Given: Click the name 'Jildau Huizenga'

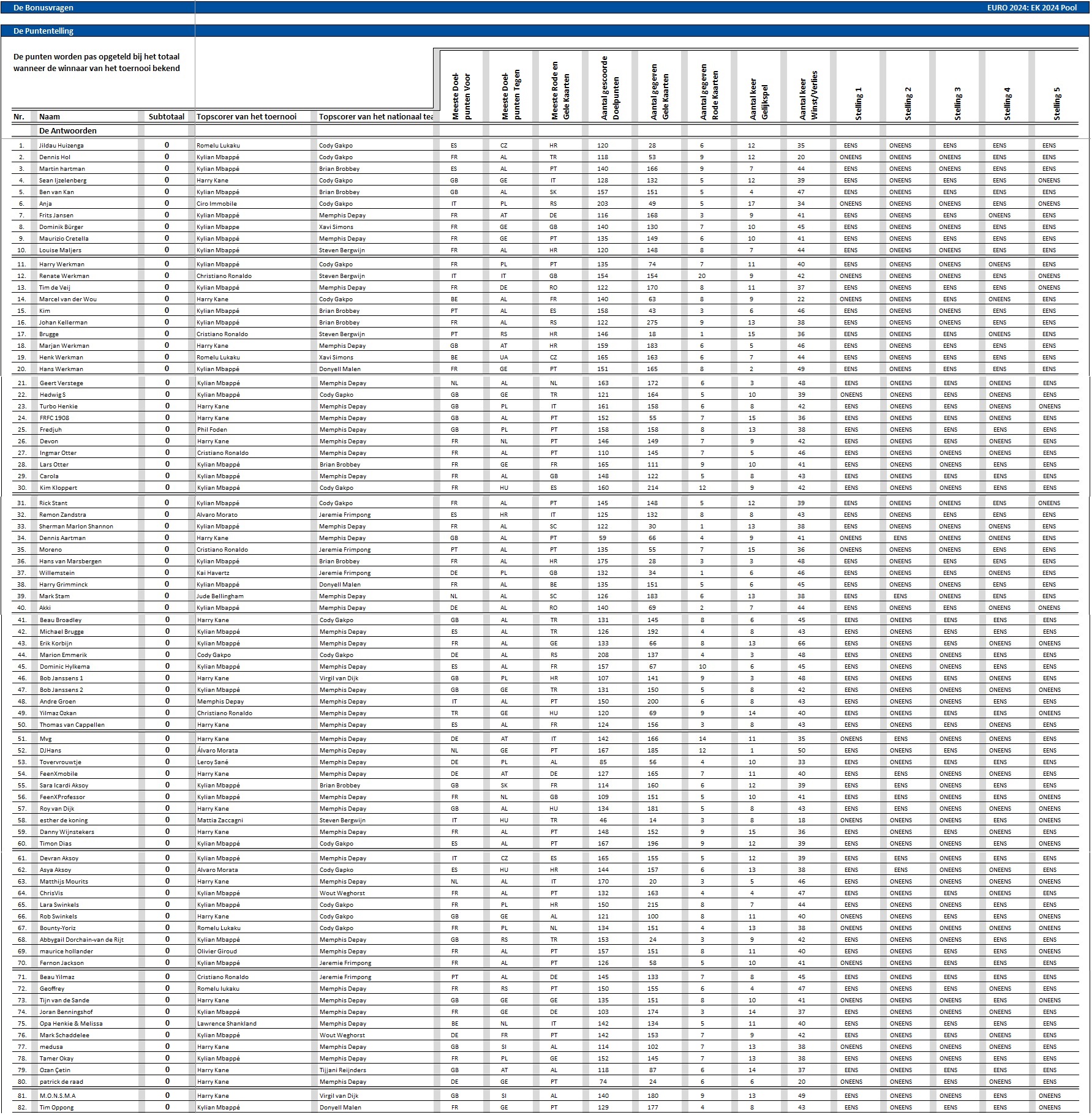Looking at the screenshot, I should pos(61,146).
